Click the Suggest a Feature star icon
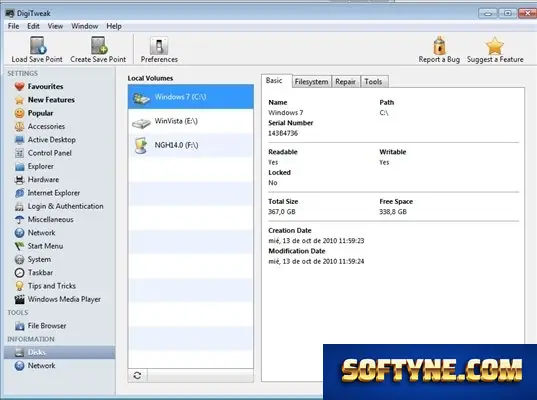The width and height of the screenshot is (537, 400). click(495, 46)
